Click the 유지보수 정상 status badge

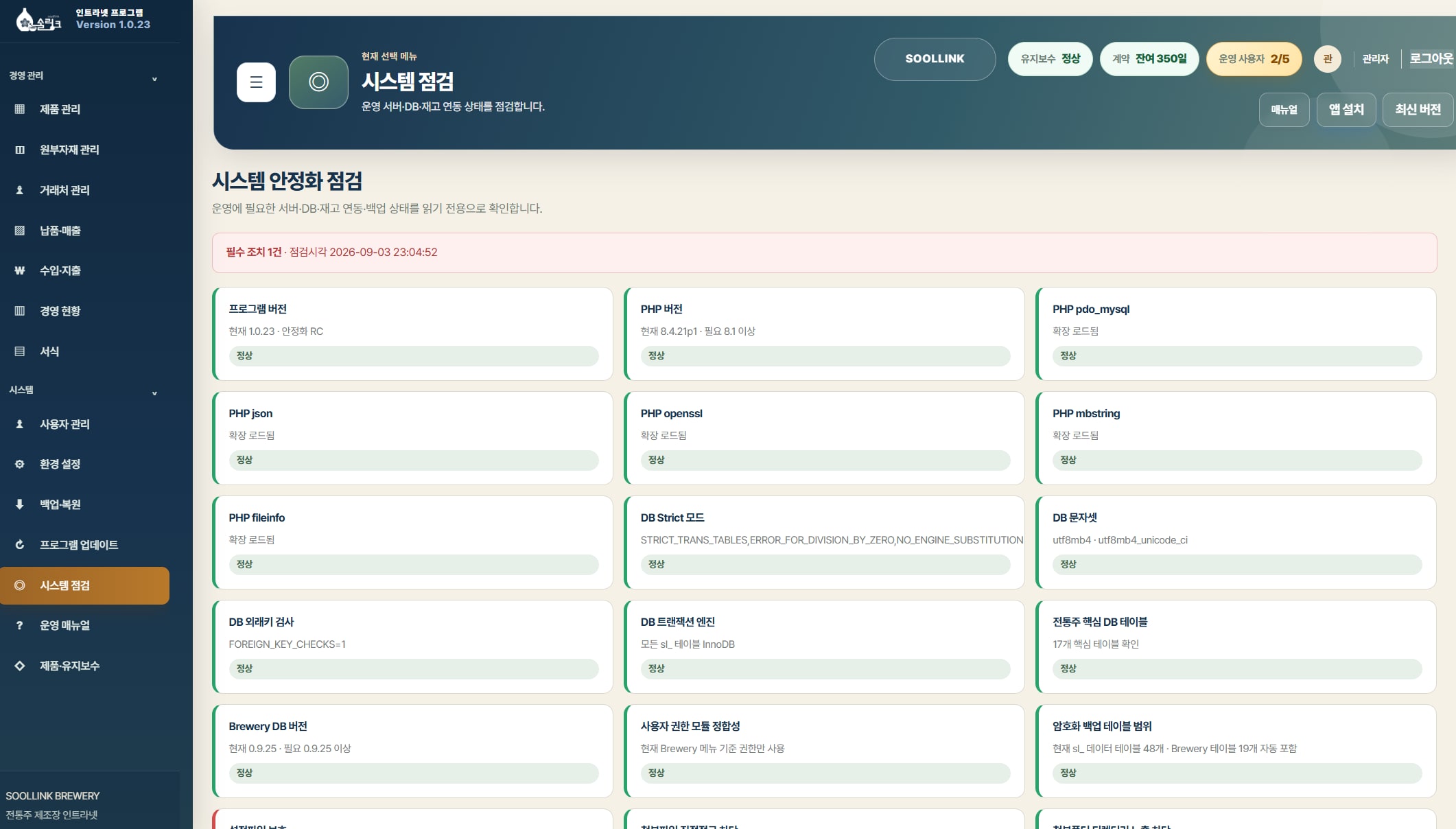(1050, 59)
